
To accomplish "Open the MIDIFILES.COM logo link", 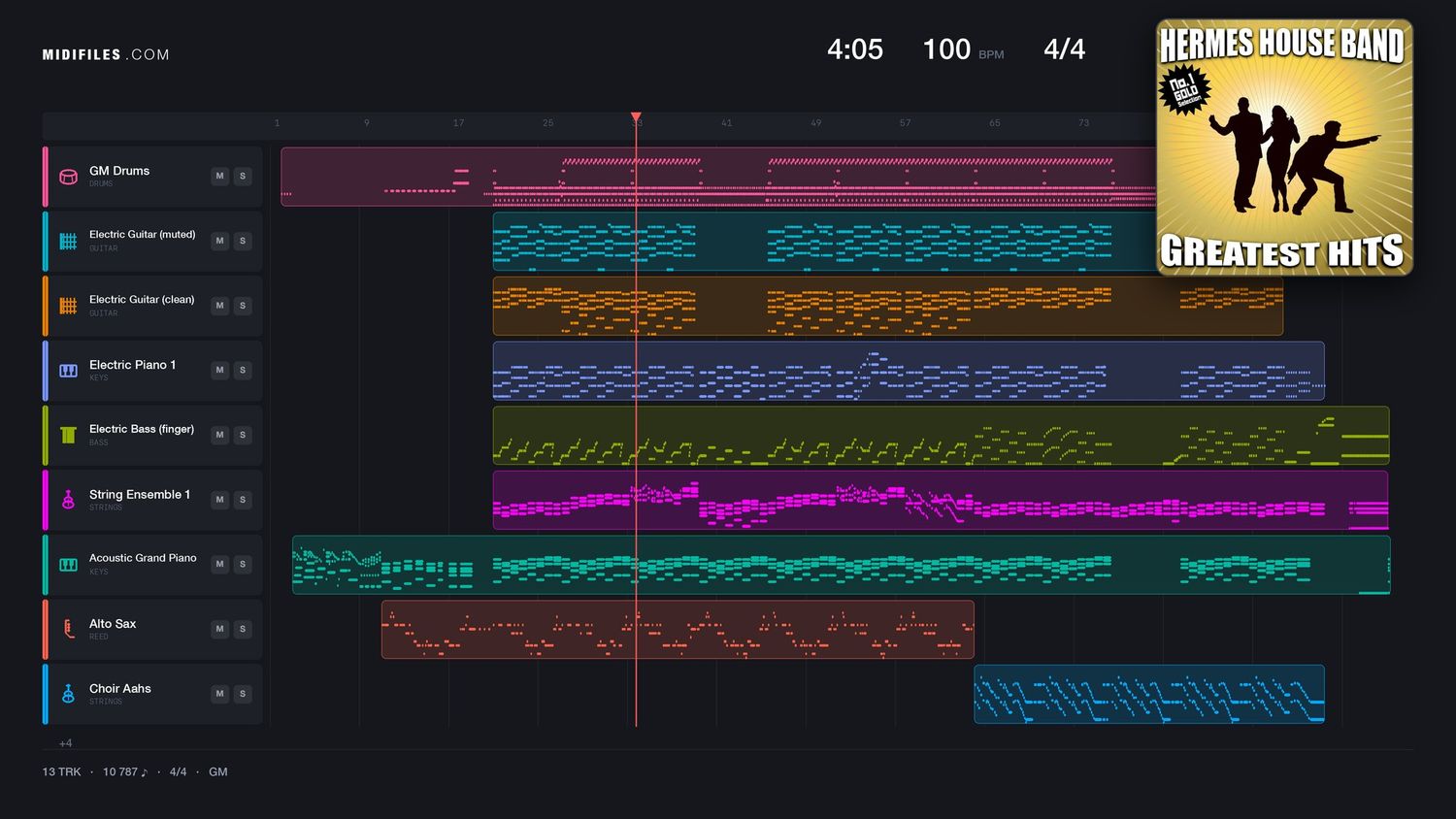I will (106, 54).
